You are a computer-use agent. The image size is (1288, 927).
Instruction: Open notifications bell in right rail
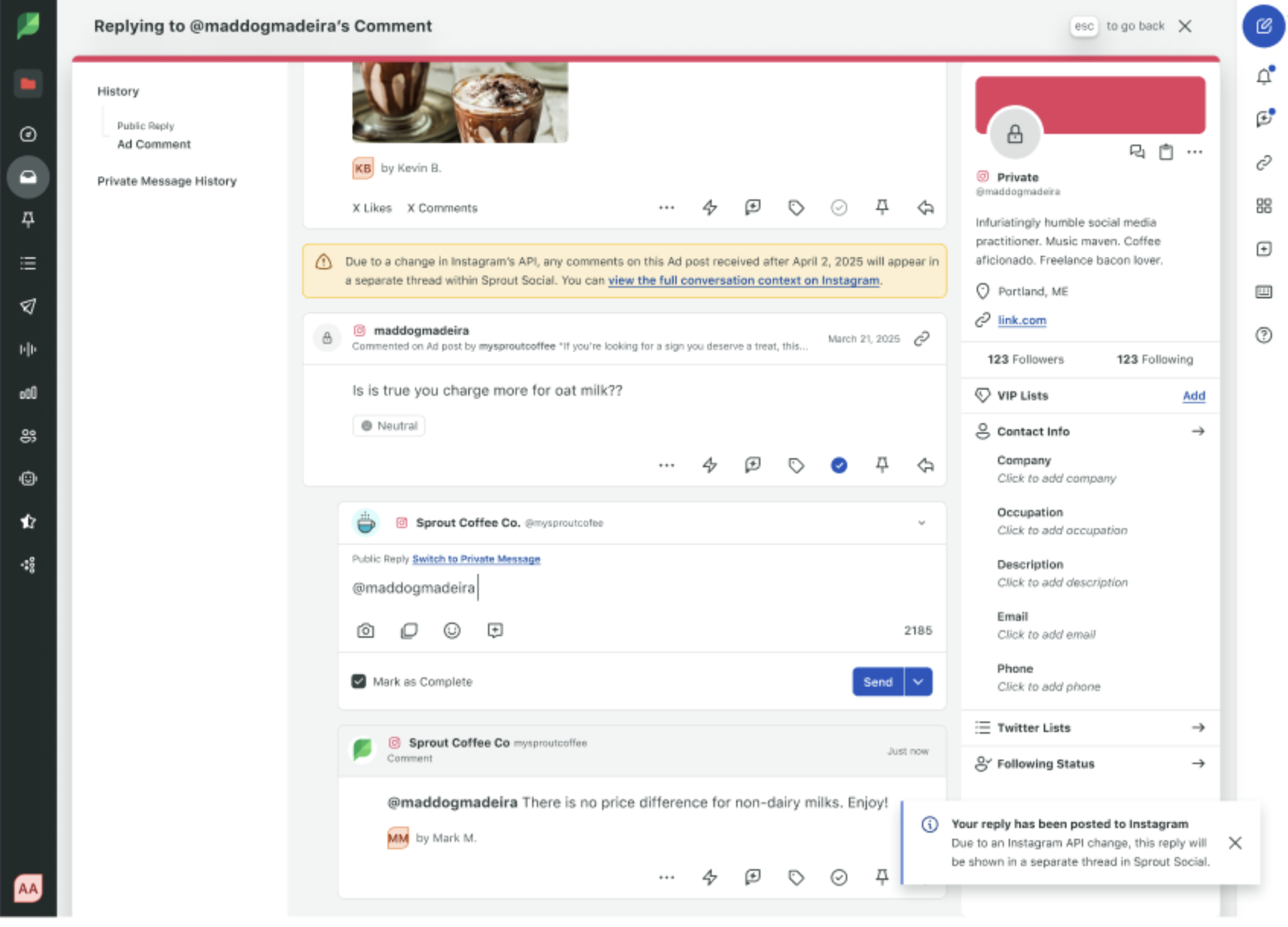click(1264, 76)
